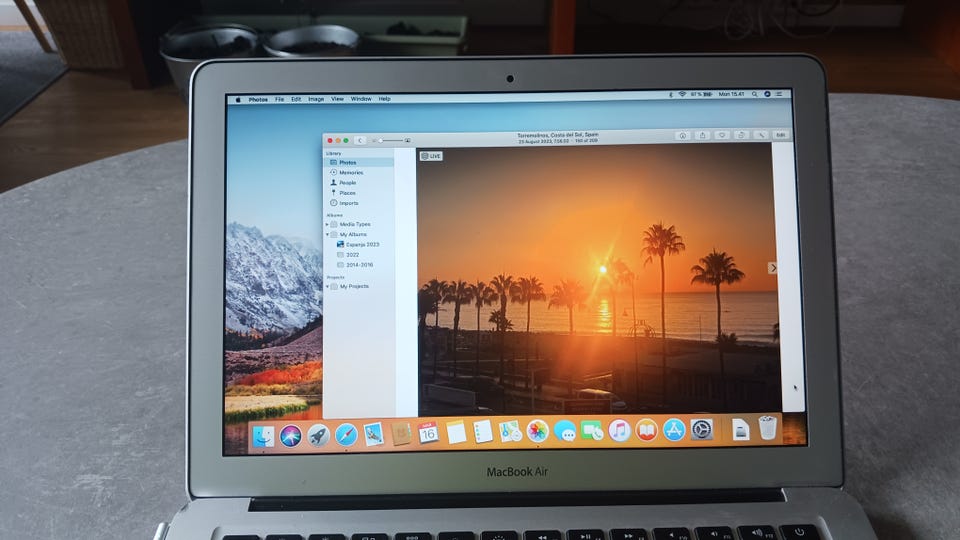
Task: Open the Image menu
Action: tap(316, 99)
